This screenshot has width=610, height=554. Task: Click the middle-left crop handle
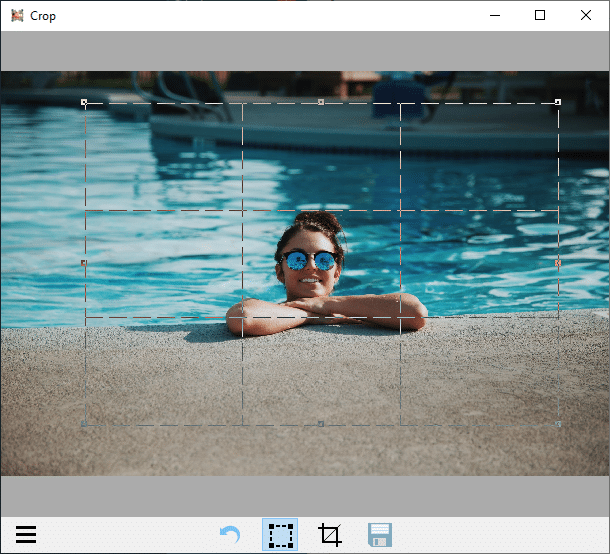tap(84, 263)
